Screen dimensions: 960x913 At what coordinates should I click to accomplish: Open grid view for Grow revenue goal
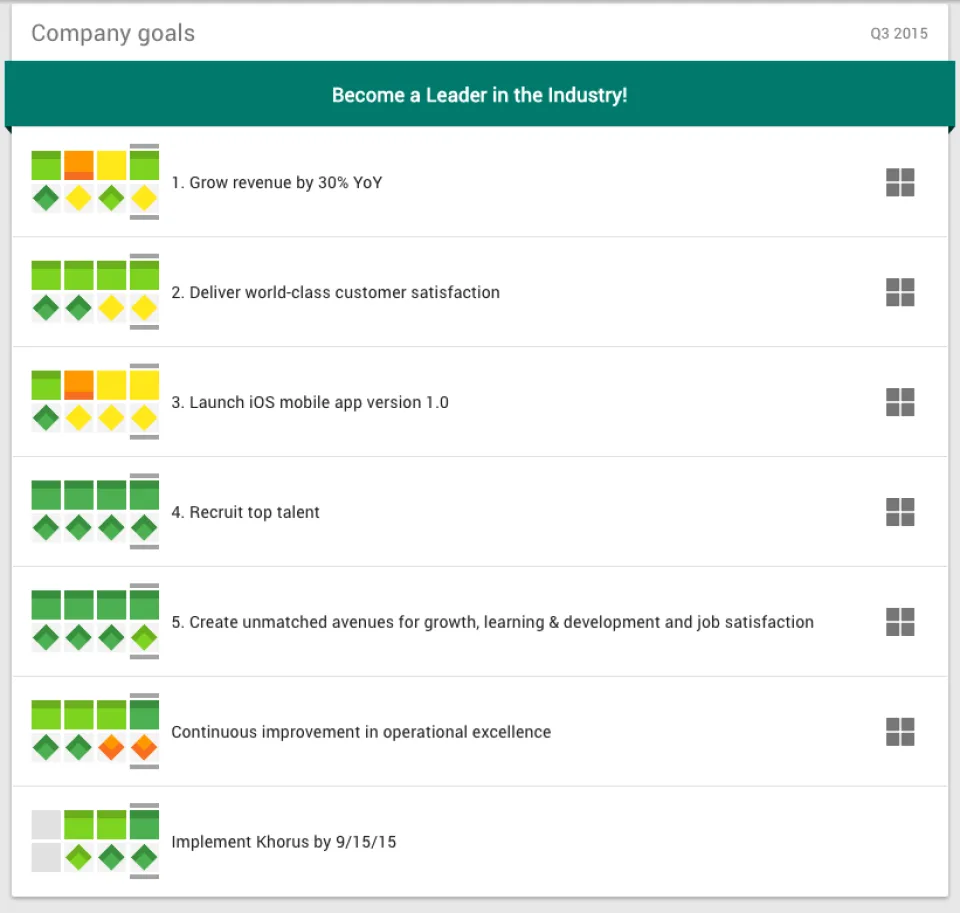click(x=900, y=182)
